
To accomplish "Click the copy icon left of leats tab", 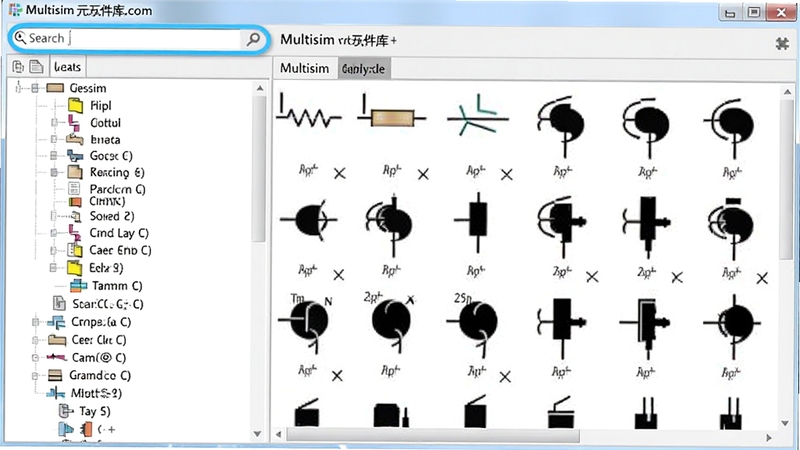I will tap(18, 67).
